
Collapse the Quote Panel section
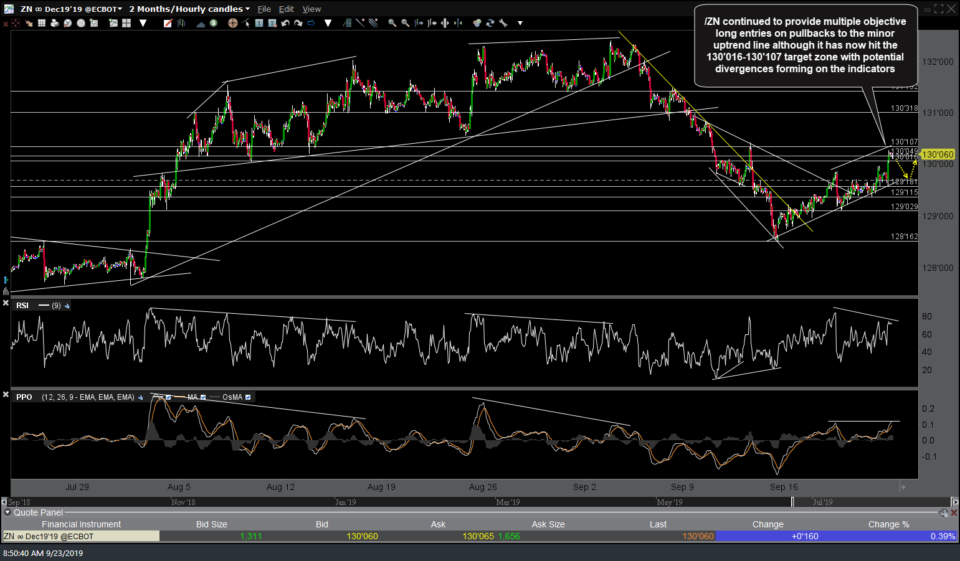coord(8,513)
